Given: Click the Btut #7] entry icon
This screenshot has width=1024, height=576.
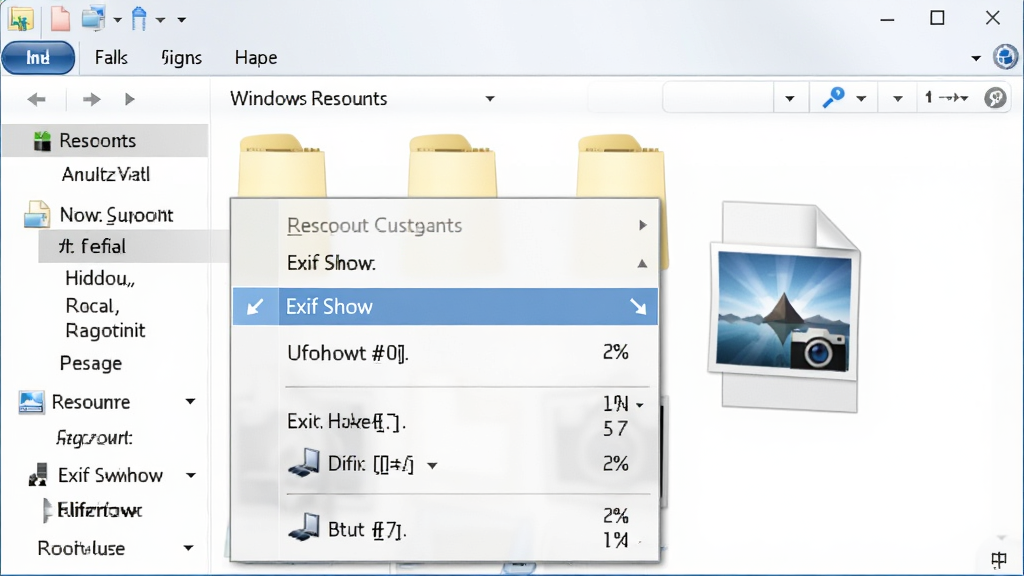Looking at the screenshot, I should [304, 527].
